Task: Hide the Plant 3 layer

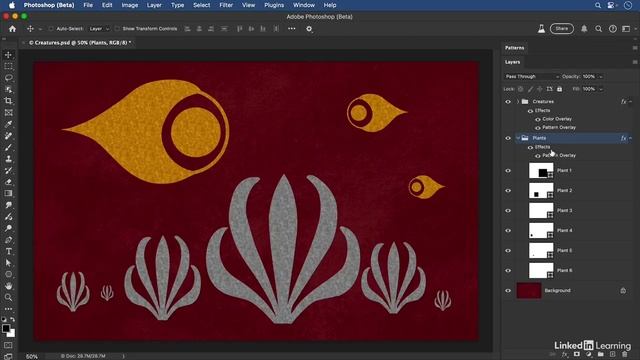Action: point(508,211)
